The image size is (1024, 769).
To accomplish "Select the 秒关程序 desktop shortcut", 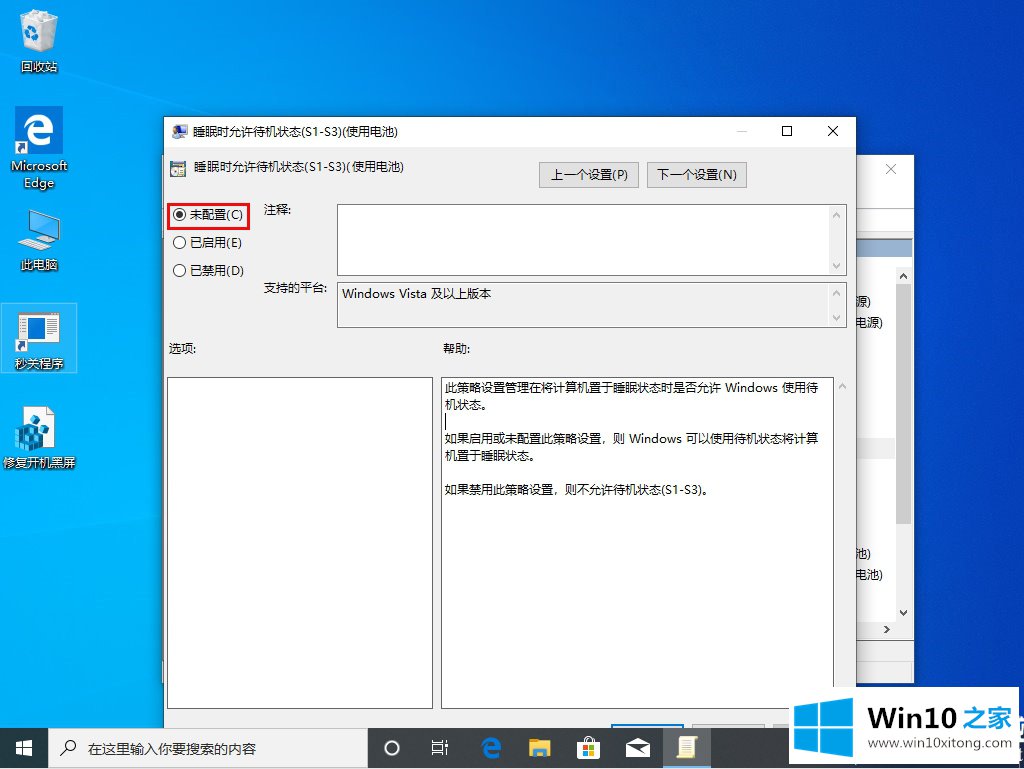I will point(39,339).
